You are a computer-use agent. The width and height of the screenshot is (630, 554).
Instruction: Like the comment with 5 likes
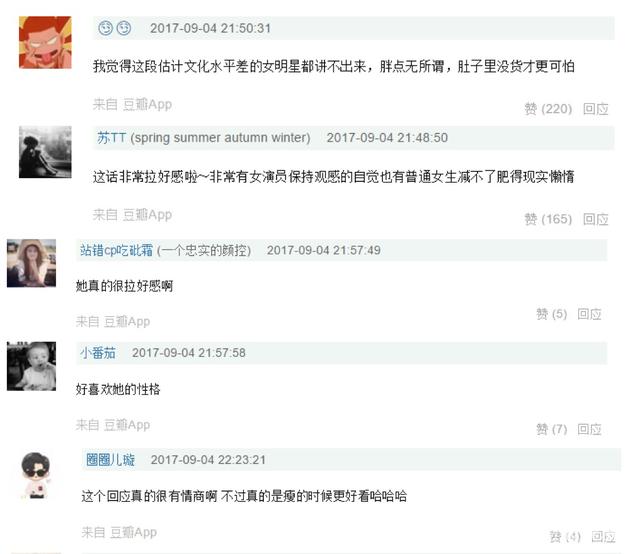tap(552, 314)
